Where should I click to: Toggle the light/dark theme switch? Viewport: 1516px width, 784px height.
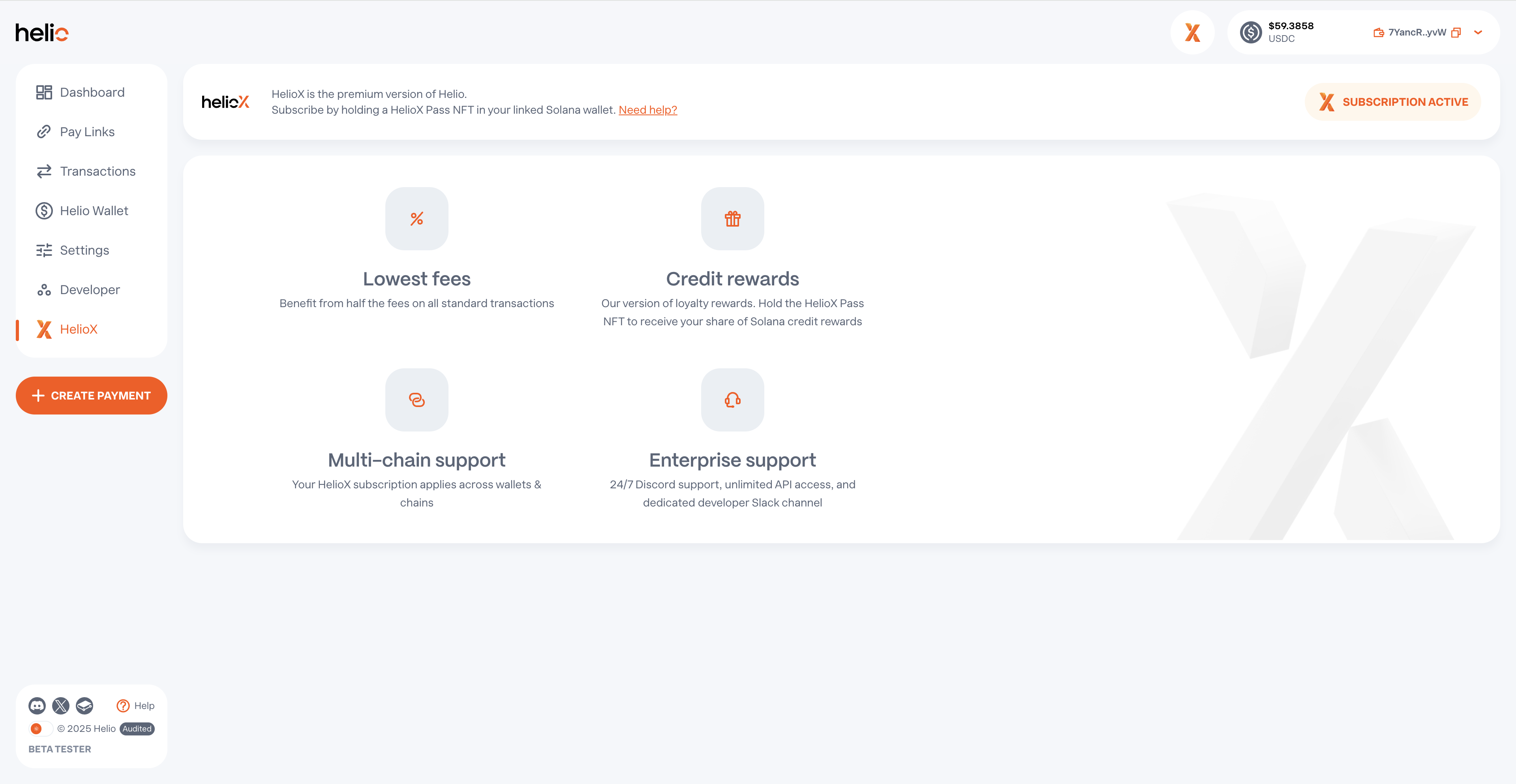[x=41, y=729]
